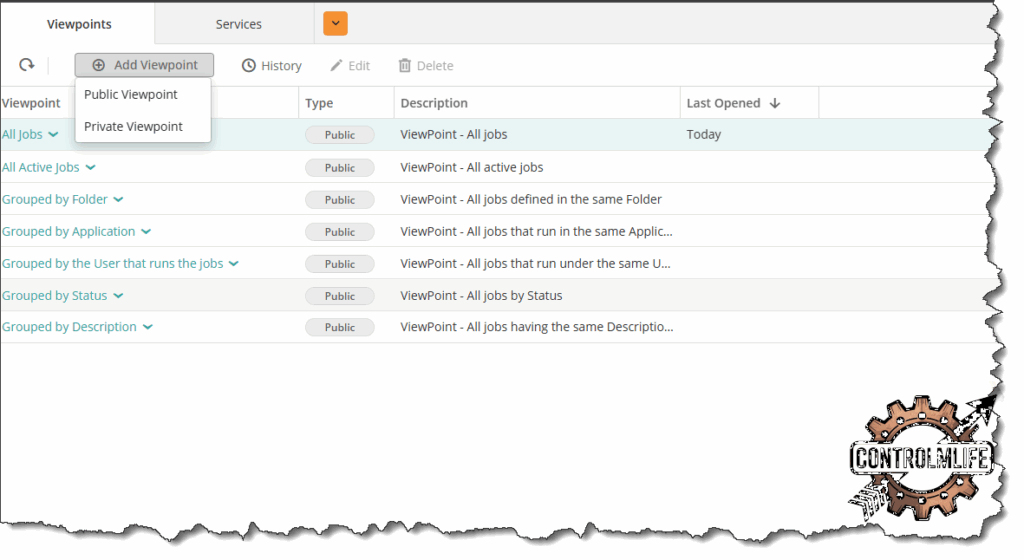Select the Viewpoints tab
This screenshot has width=1024, height=560.
[x=79, y=24]
